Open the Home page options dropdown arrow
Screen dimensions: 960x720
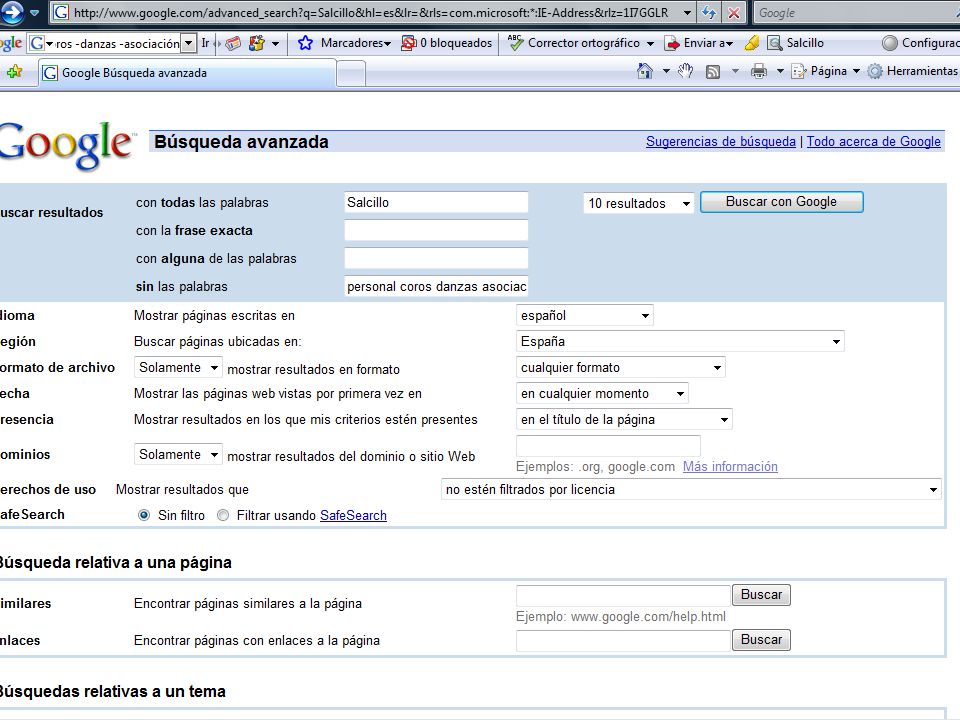coord(666,72)
